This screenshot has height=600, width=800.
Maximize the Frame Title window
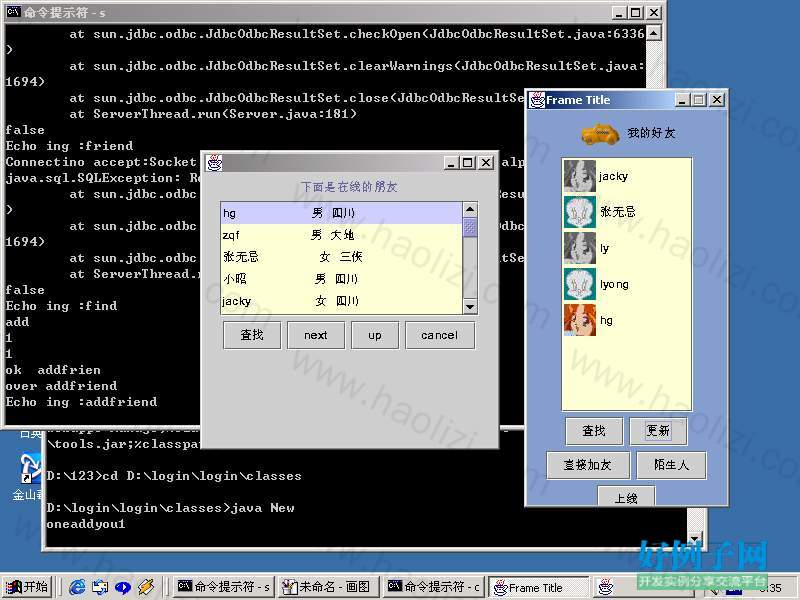pyautogui.click(x=699, y=100)
